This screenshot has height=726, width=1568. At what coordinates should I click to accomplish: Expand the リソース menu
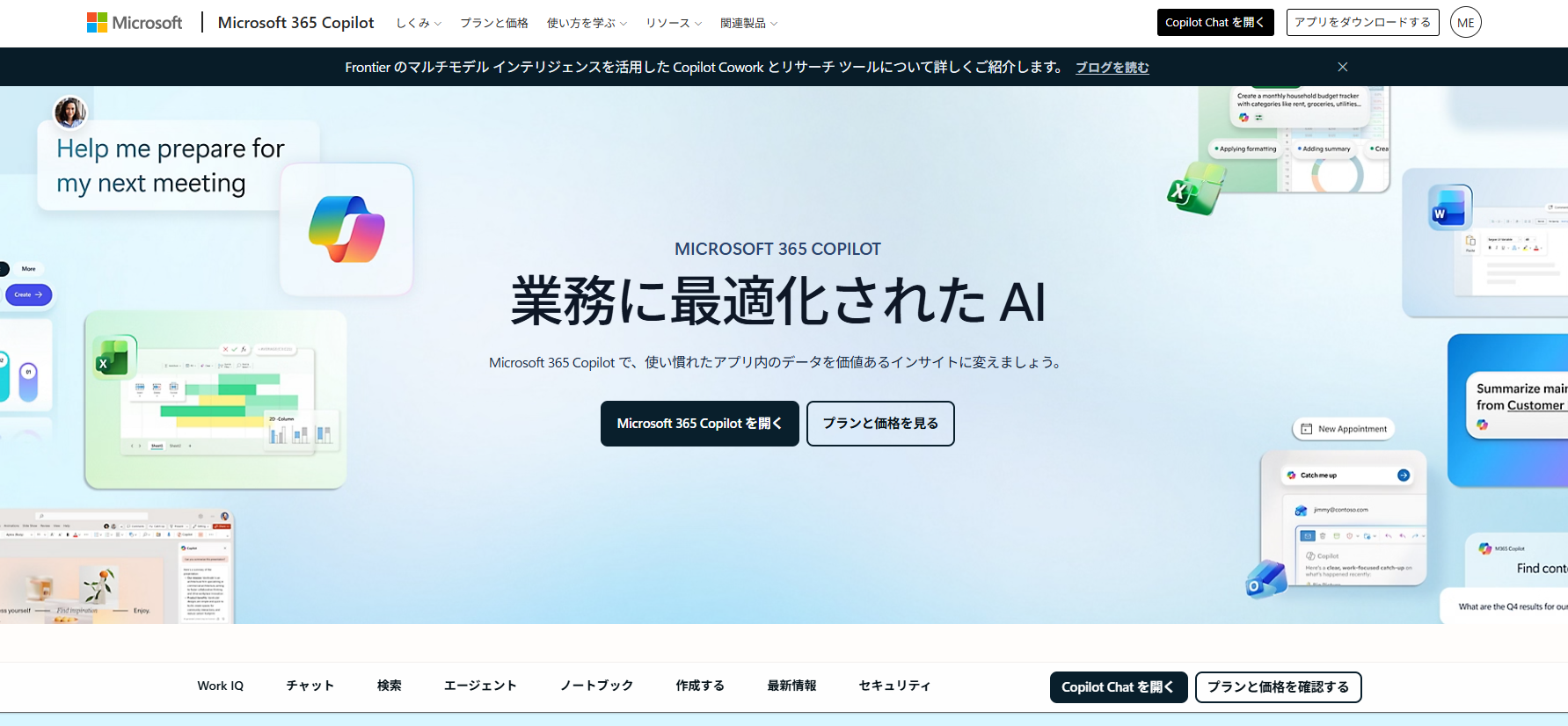pos(674,23)
